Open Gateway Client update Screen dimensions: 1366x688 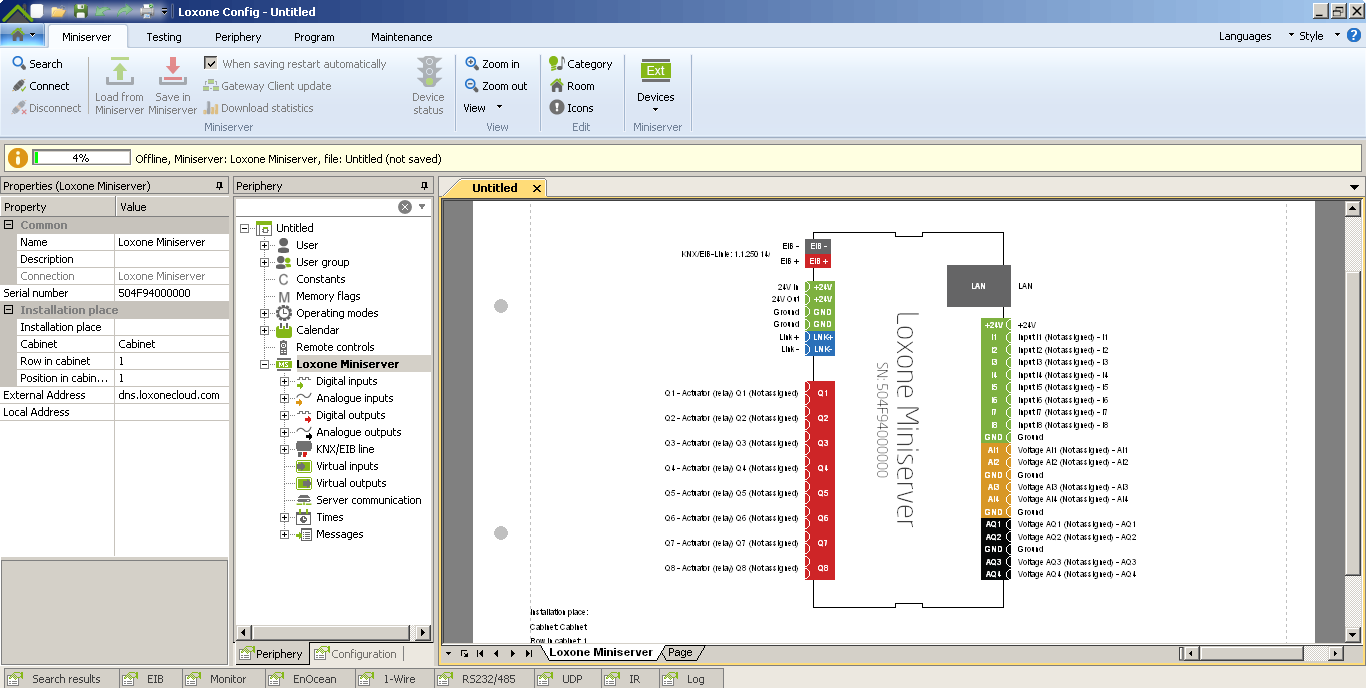(267, 86)
